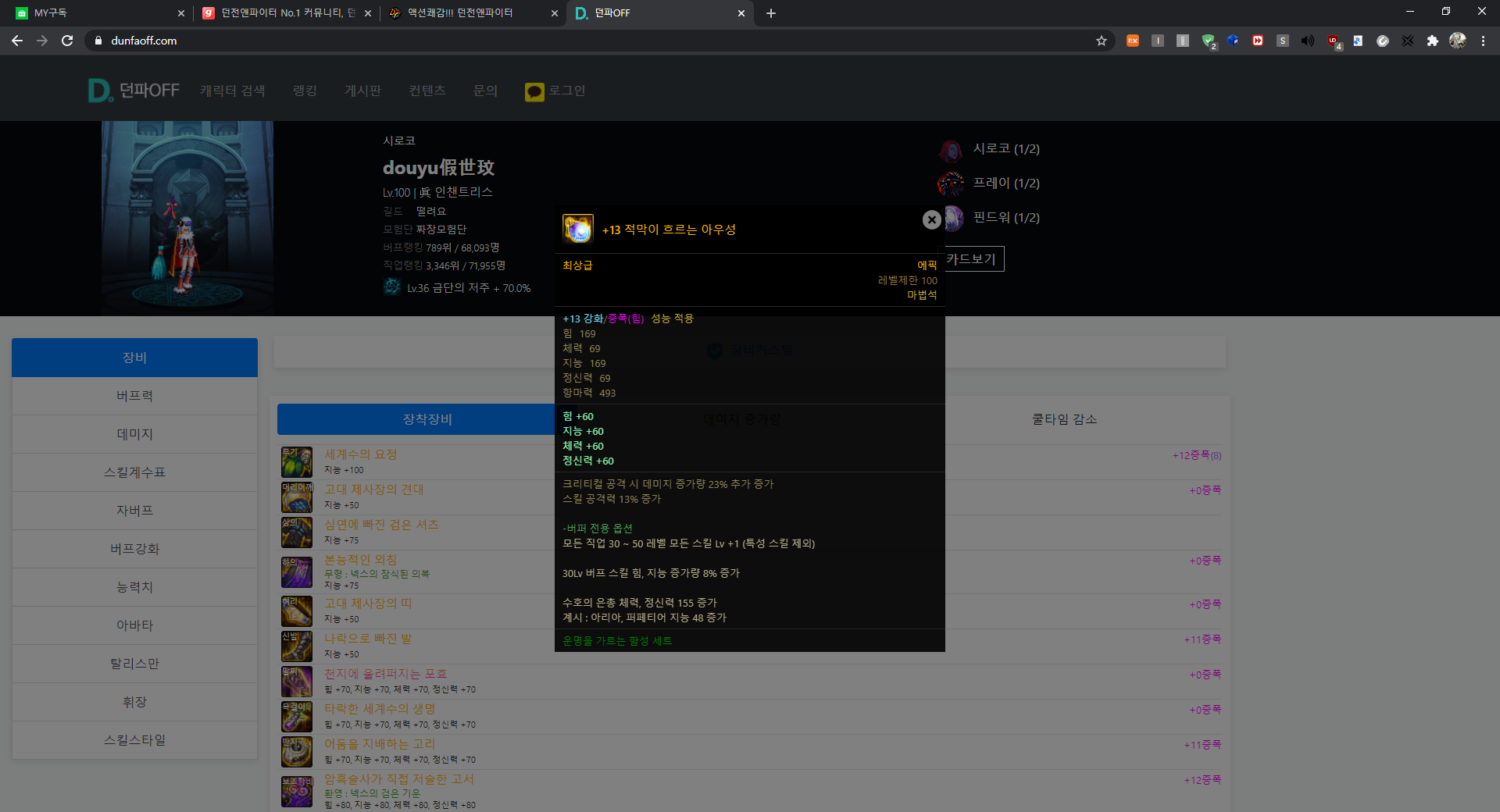1500x812 pixels.
Task: Close the item tooltip popup
Action: [x=931, y=220]
